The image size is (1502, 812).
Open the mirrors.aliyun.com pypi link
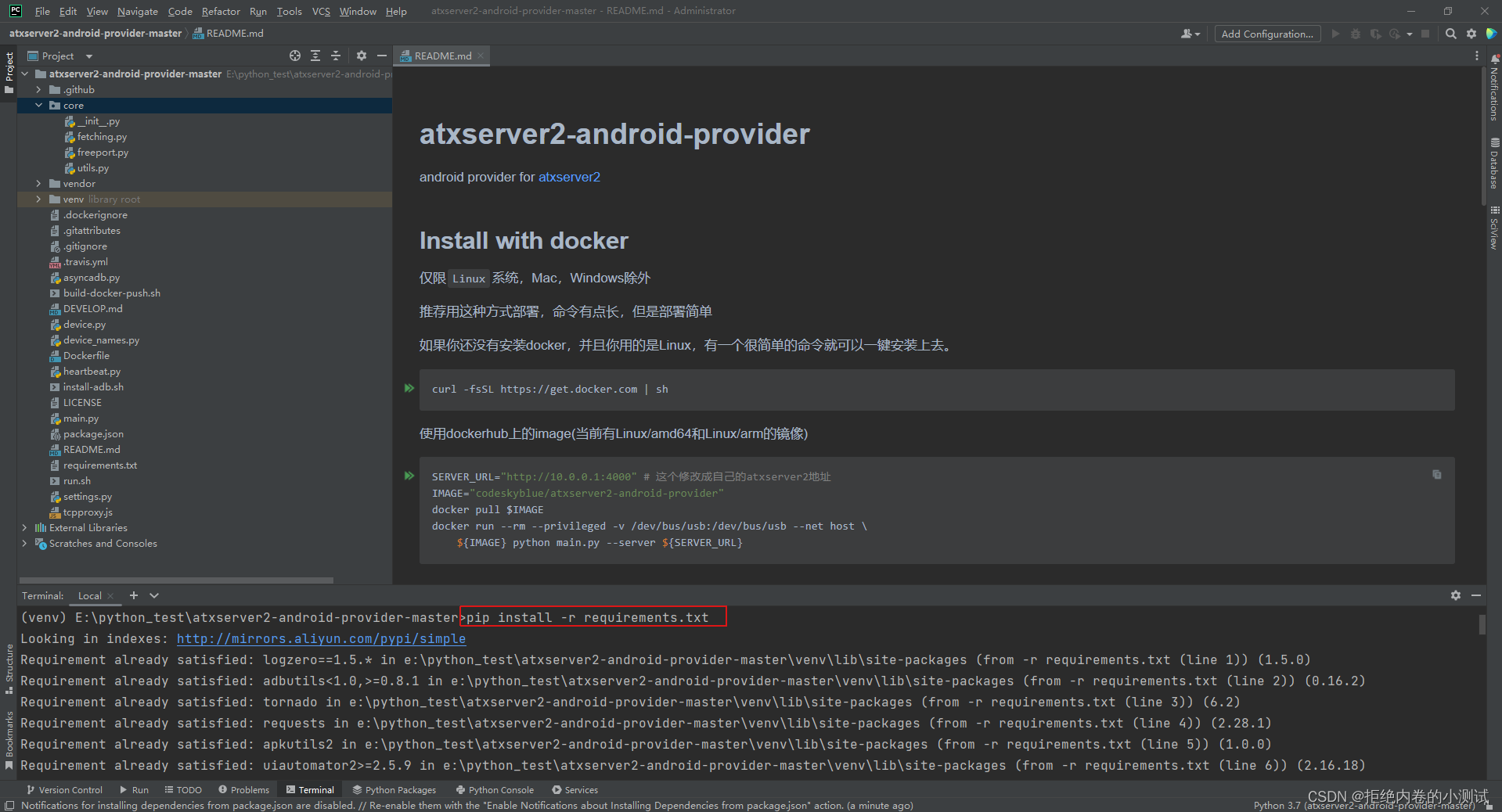321,638
